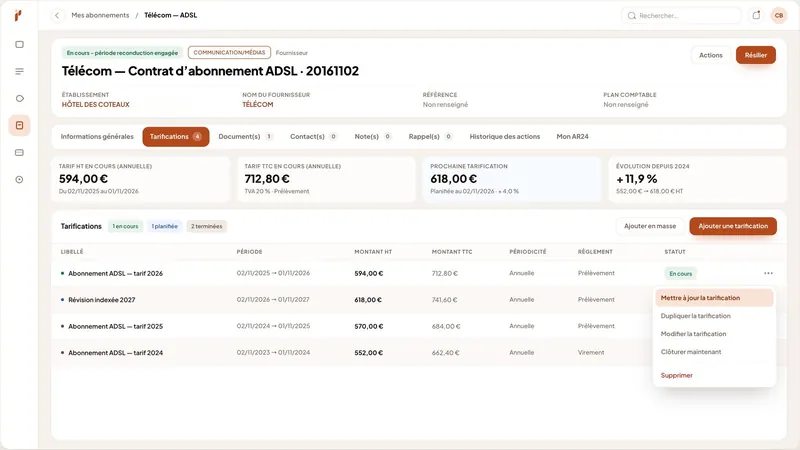800x450 pixels.
Task: Click 552,00 € amount in tarif 2024 row
Action: [368, 353]
